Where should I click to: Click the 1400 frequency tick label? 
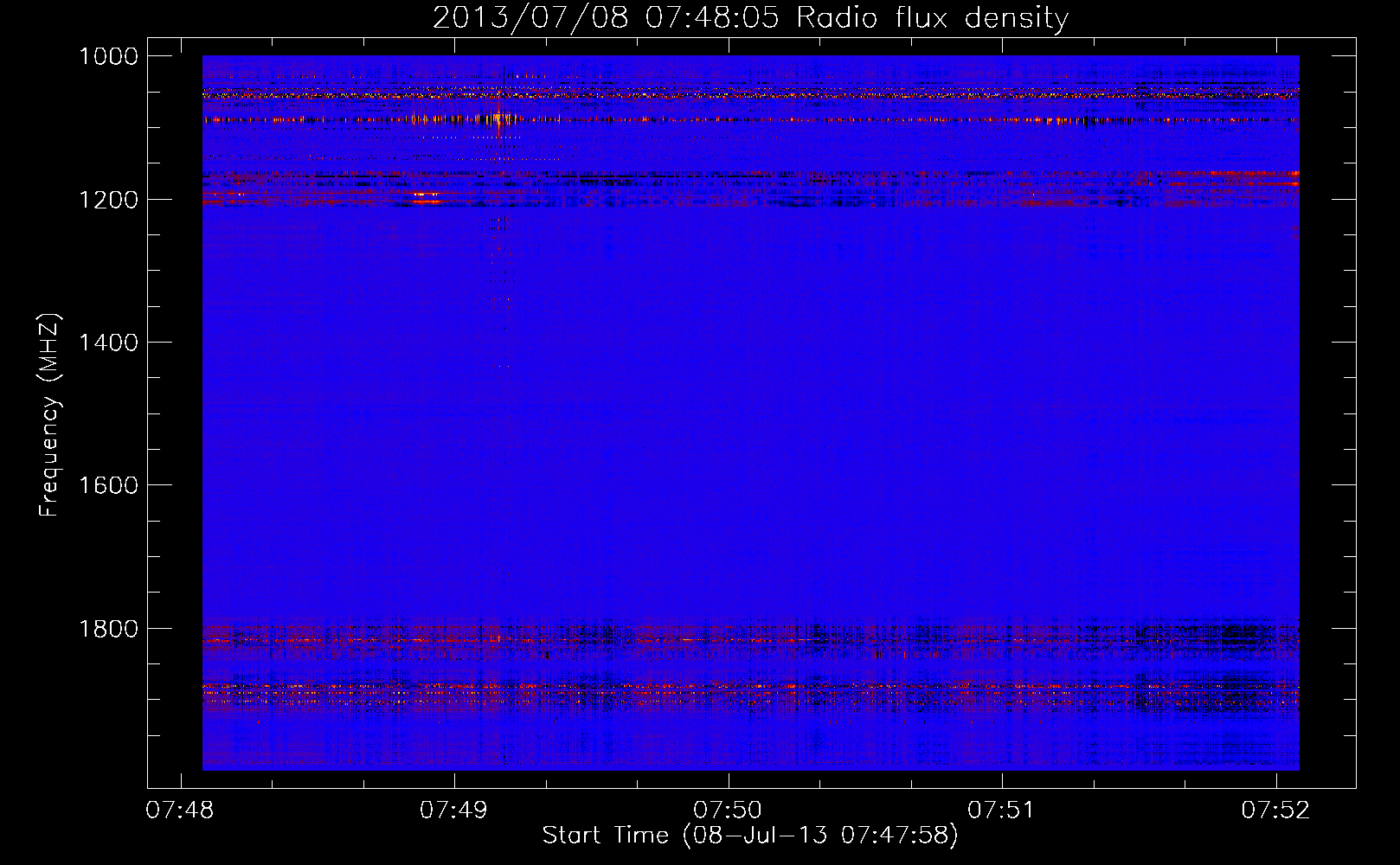click(108, 343)
